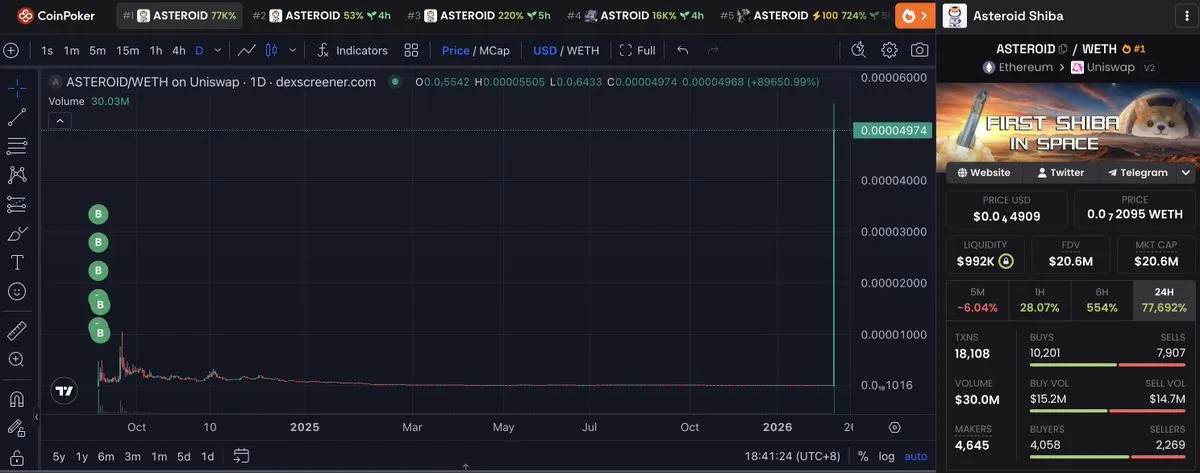Open the Indicators menu
Viewport: 1200px width, 473px height.
(351, 50)
